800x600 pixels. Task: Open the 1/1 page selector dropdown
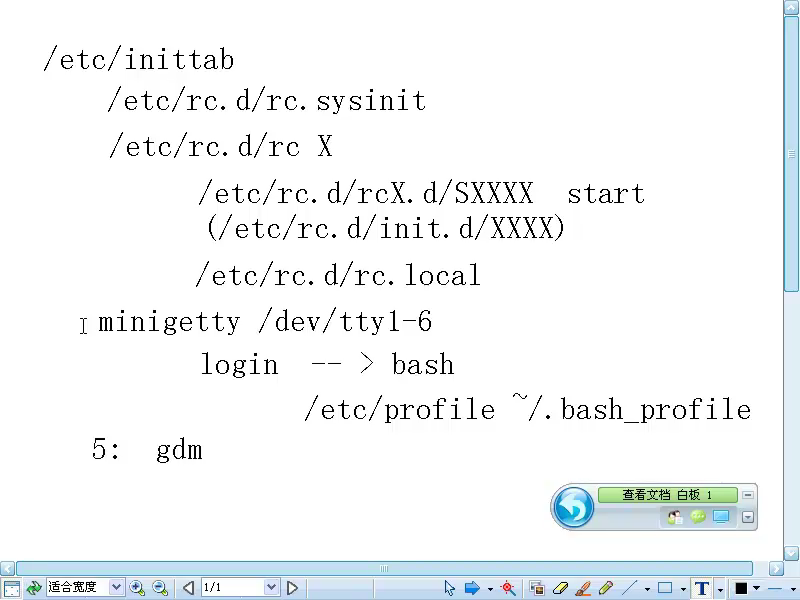[271, 587]
